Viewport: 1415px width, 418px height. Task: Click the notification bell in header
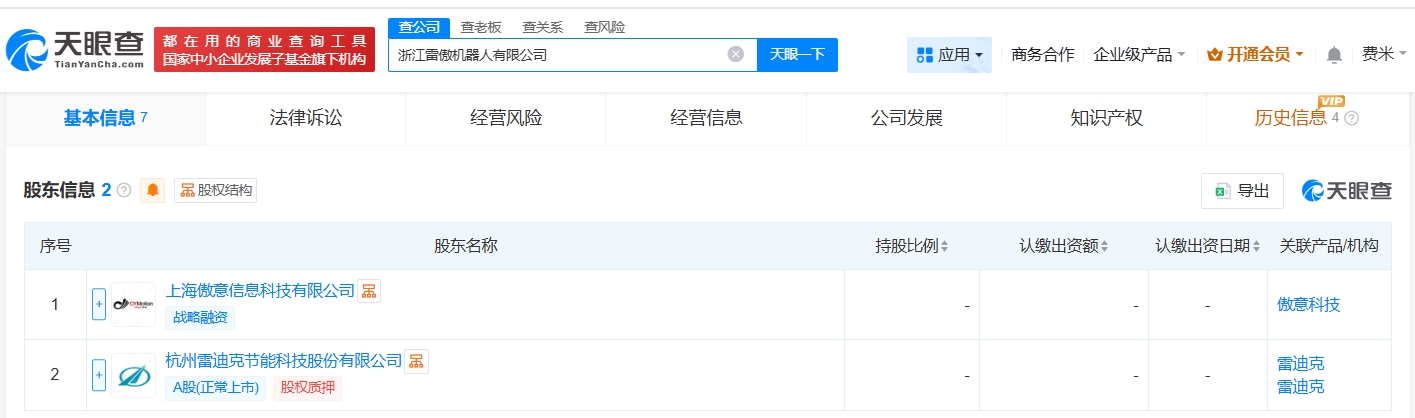pyautogui.click(x=1334, y=55)
